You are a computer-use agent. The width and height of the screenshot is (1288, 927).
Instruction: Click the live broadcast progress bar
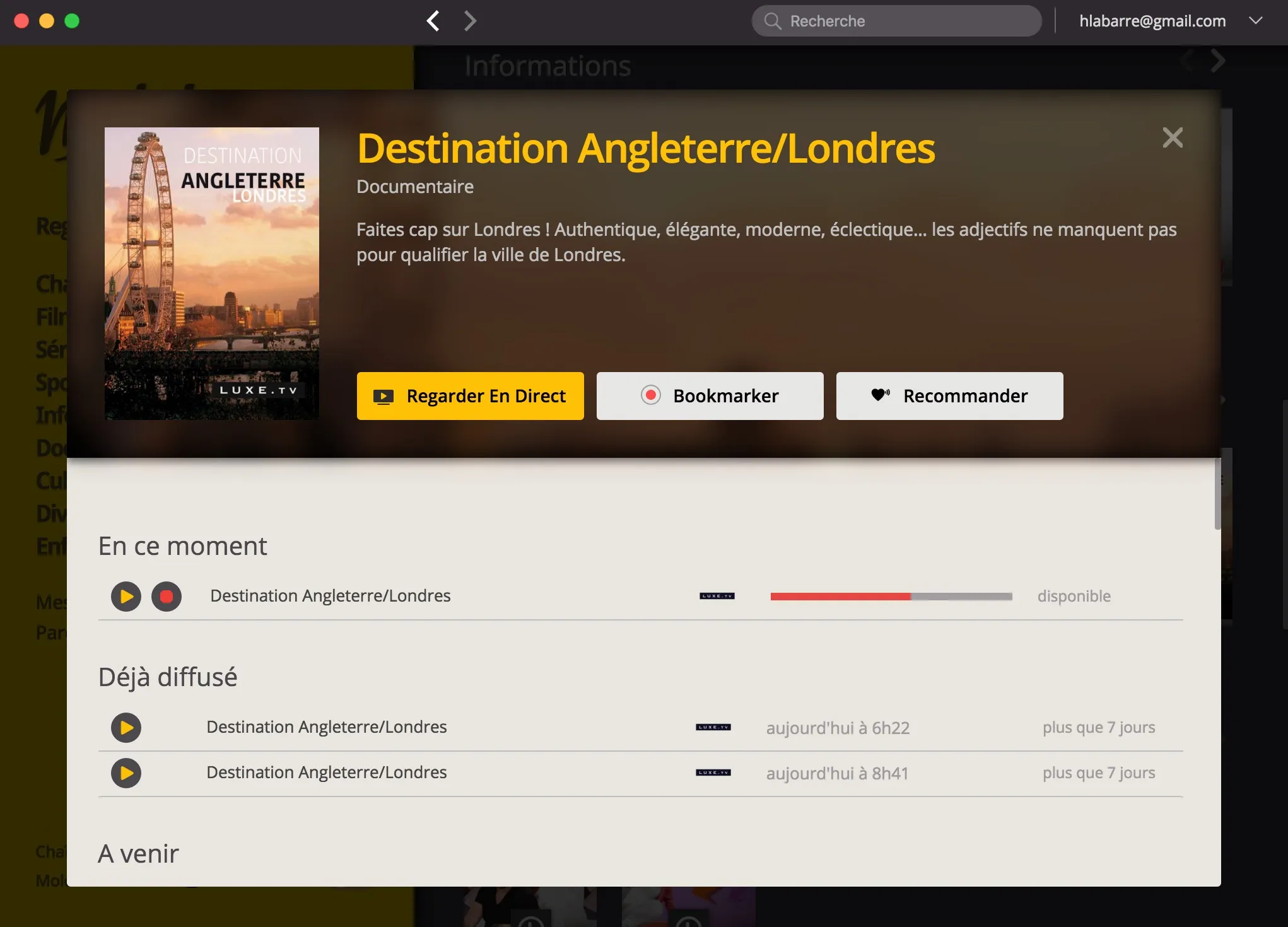(x=891, y=597)
